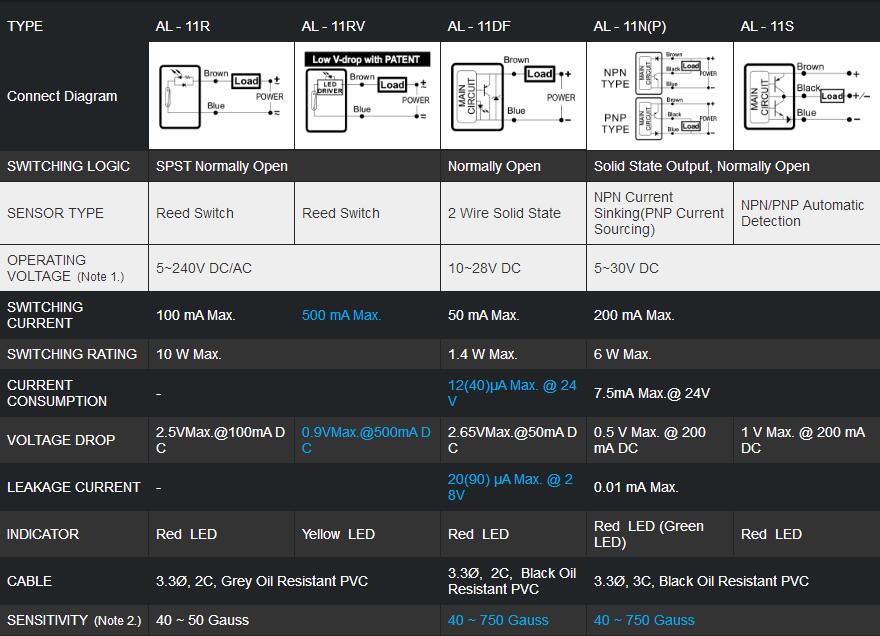880x636 pixels.
Task: Click Note 2. next to SENSITIVITY
Action: tap(117, 621)
